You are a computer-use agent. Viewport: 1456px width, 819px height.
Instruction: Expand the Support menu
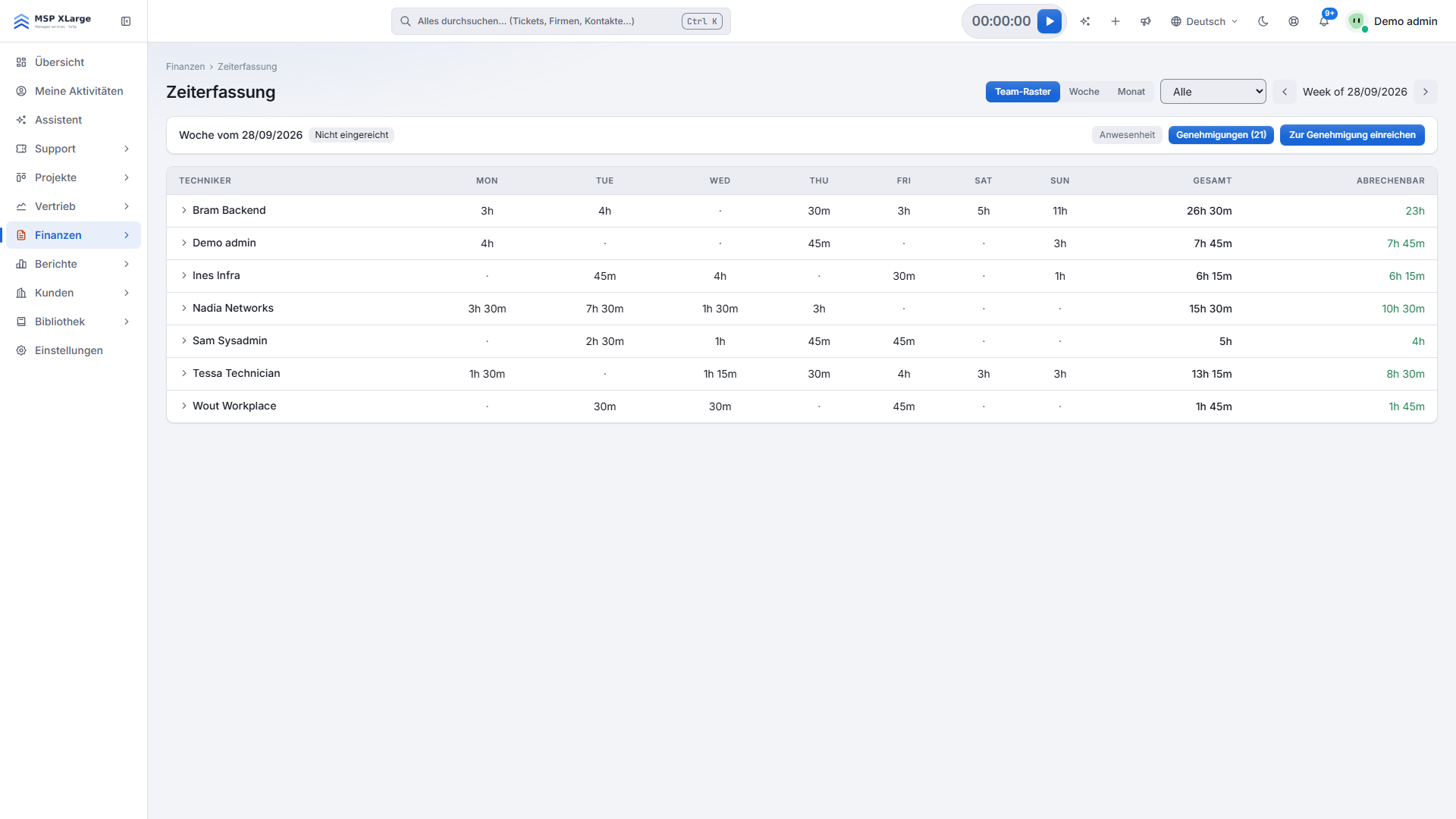point(74,149)
